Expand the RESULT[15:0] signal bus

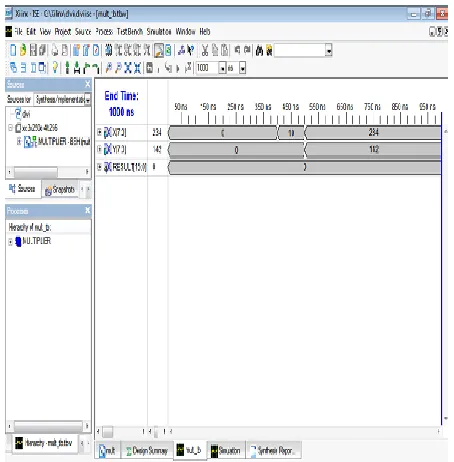[x=99, y=166]
